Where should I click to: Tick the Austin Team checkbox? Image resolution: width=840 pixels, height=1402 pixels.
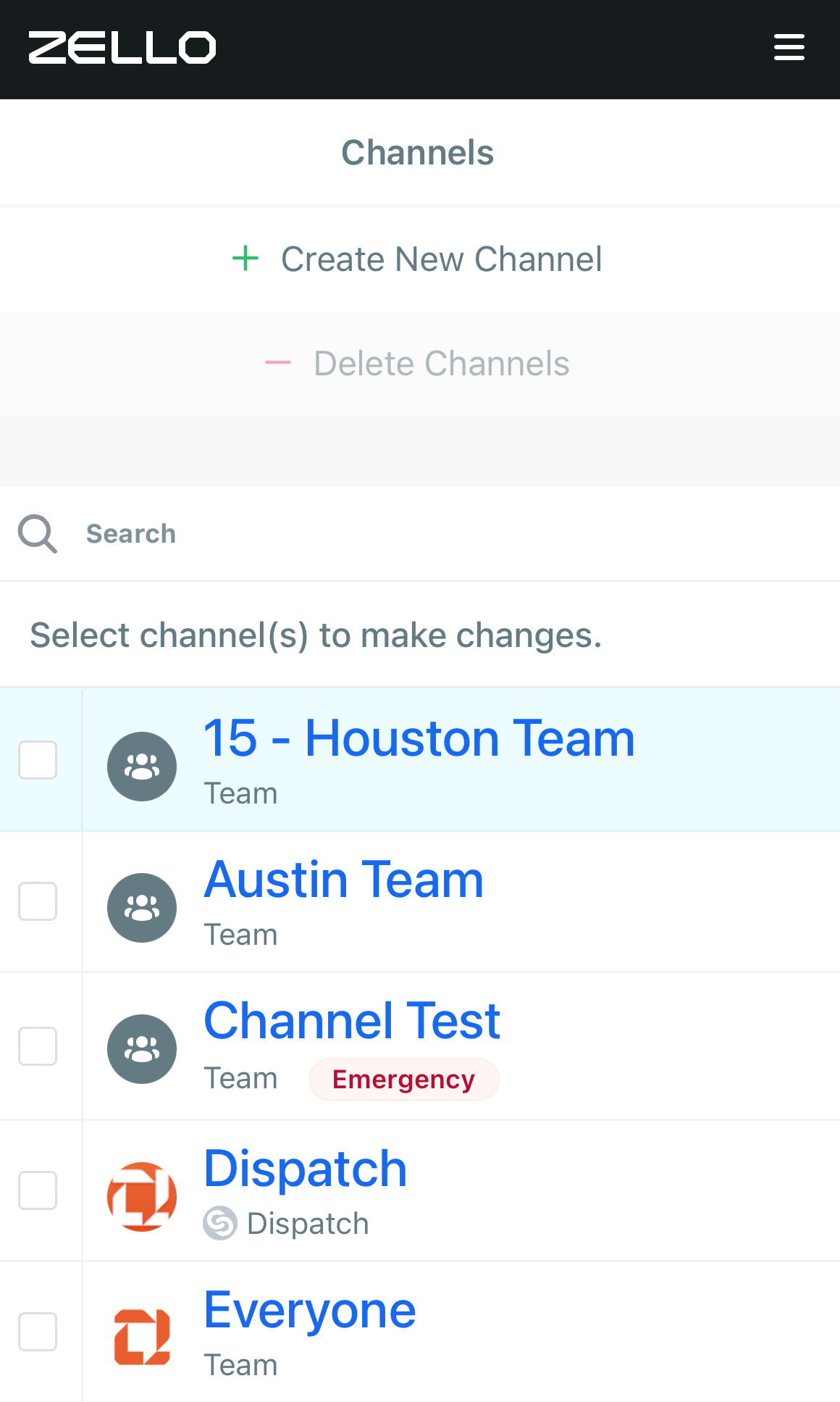38,901
